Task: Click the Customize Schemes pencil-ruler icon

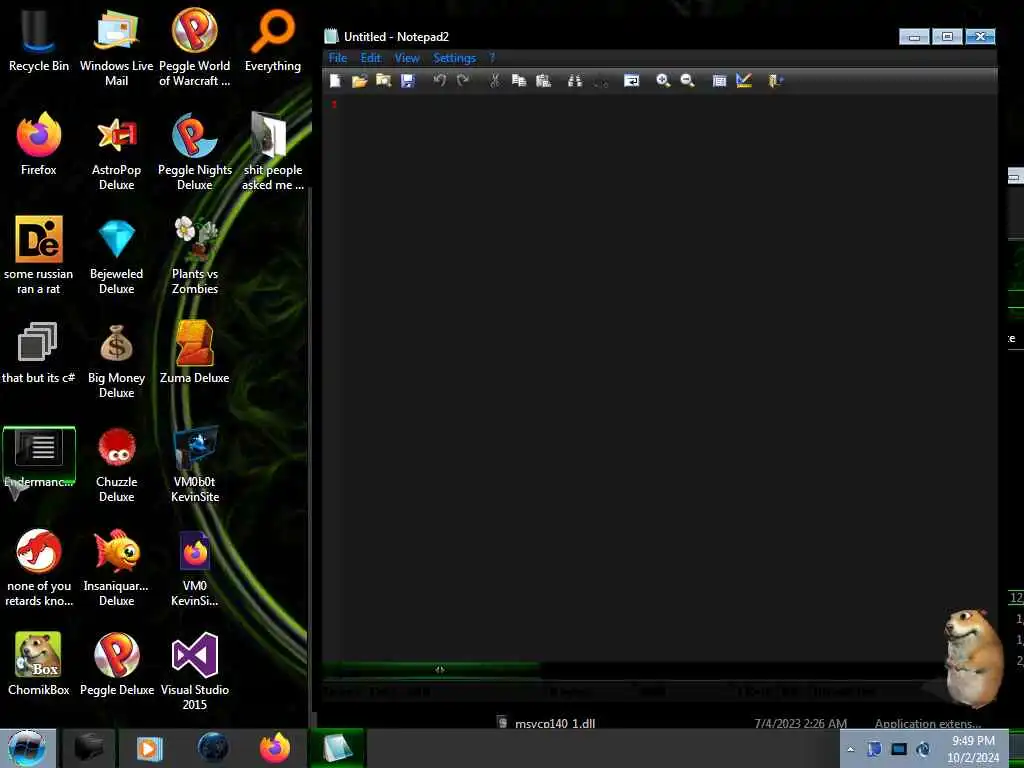Action: [x=744, y=80]
